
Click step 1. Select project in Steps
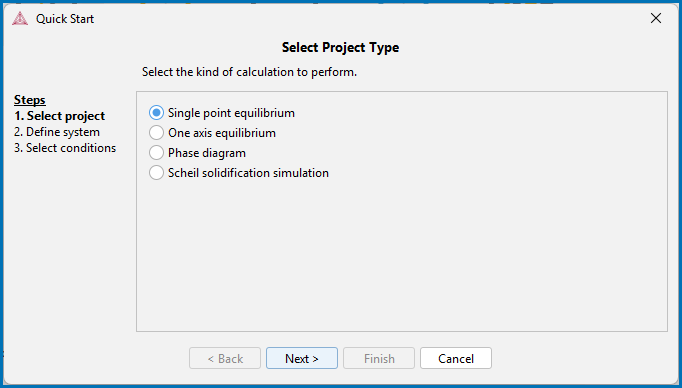pyautogui.click(x=60, y=116)
